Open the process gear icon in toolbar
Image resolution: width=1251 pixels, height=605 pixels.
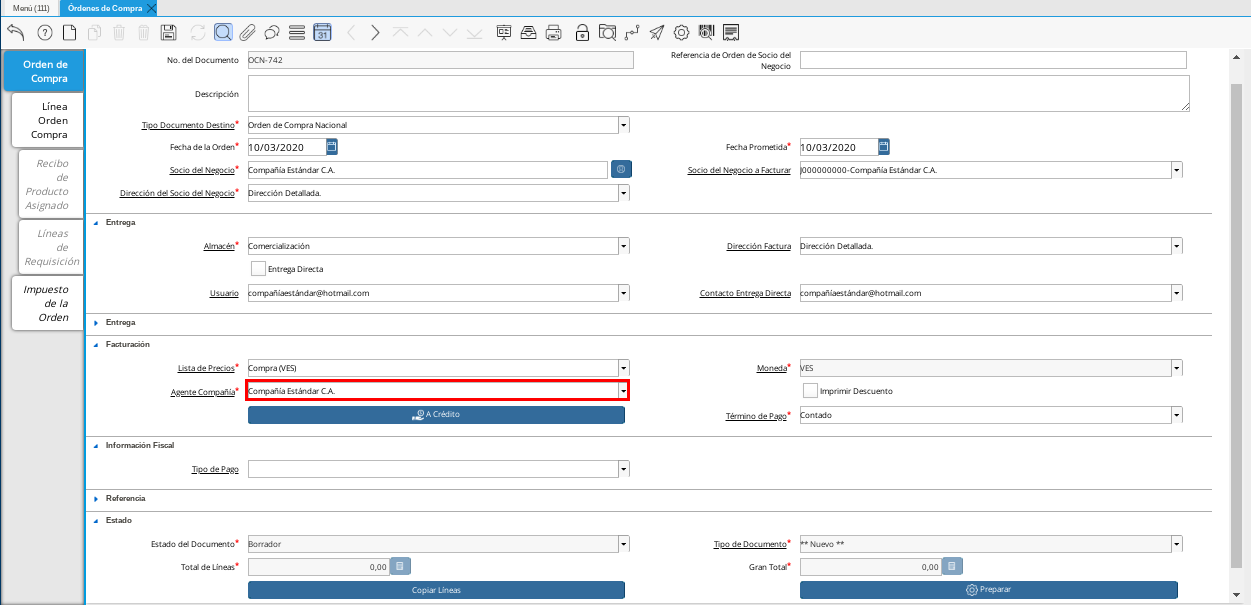(681, 32)
